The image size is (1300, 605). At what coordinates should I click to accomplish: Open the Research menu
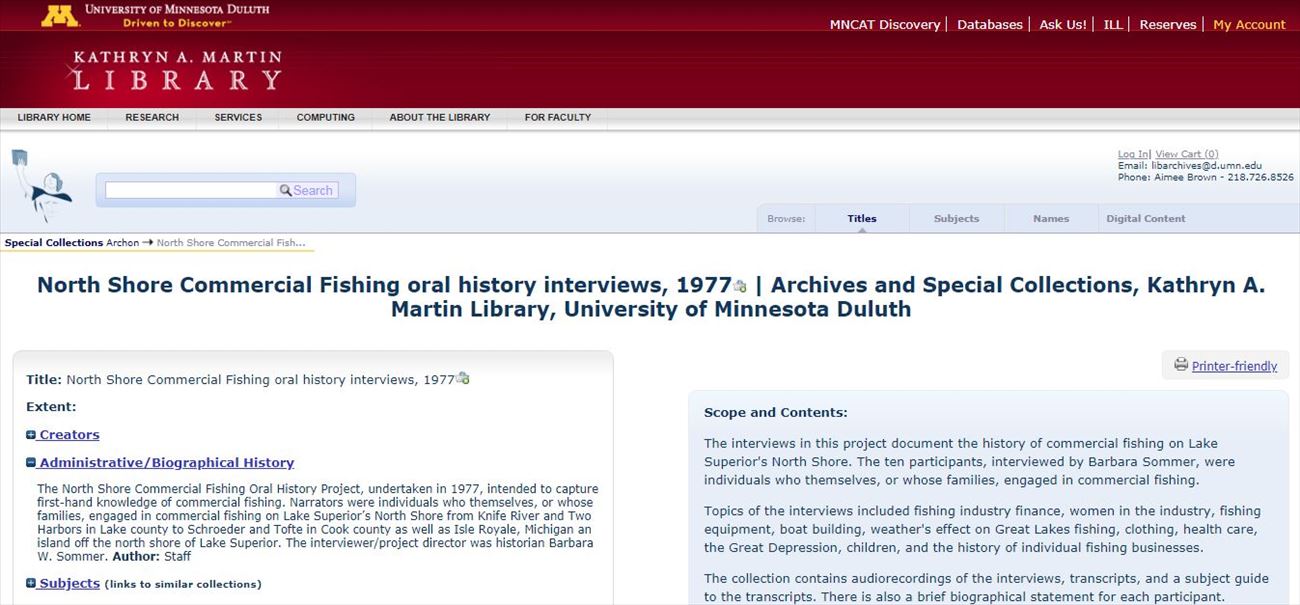[152, 117]
